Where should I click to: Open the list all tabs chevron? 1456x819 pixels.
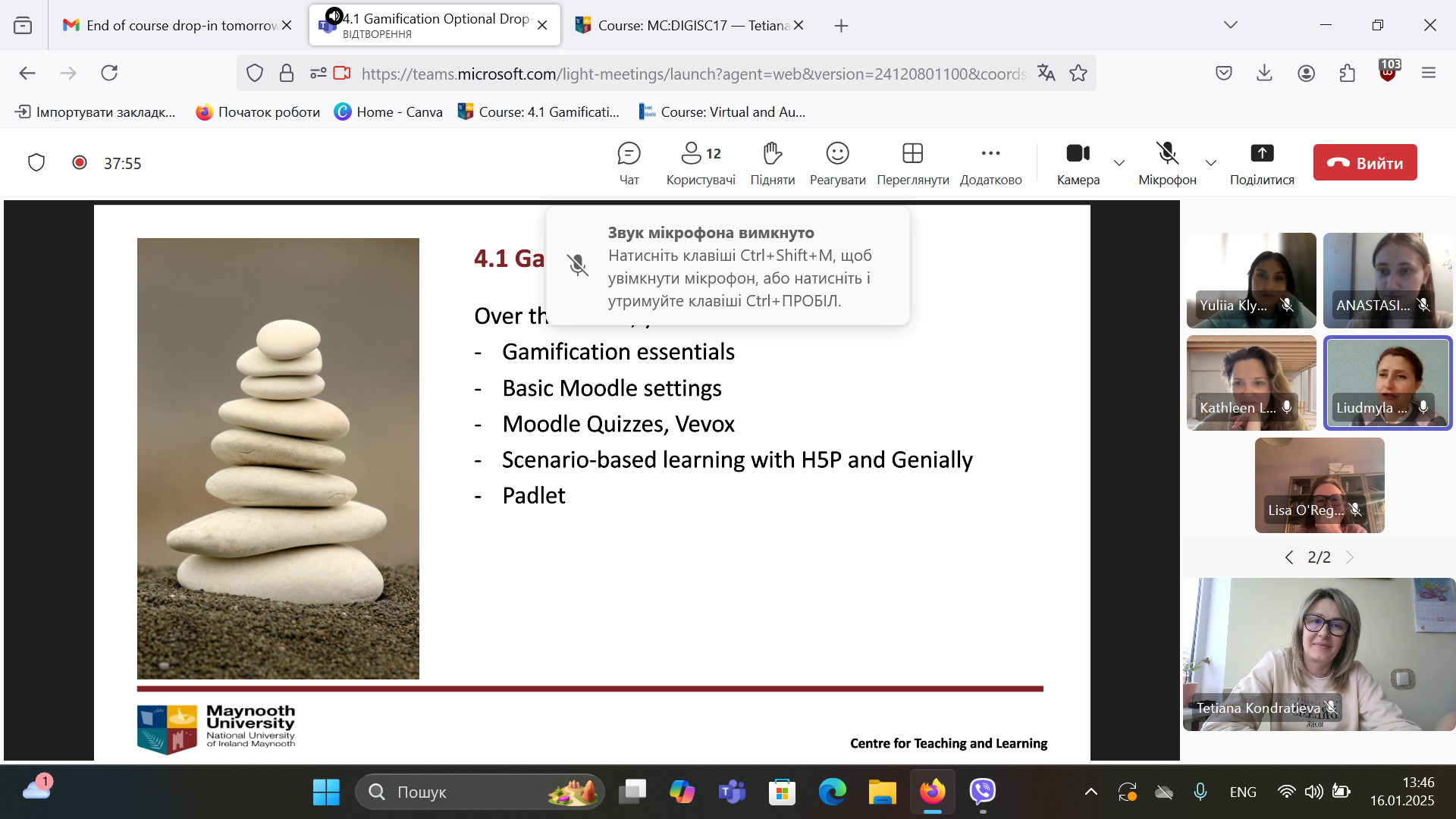coord(1230,25)
